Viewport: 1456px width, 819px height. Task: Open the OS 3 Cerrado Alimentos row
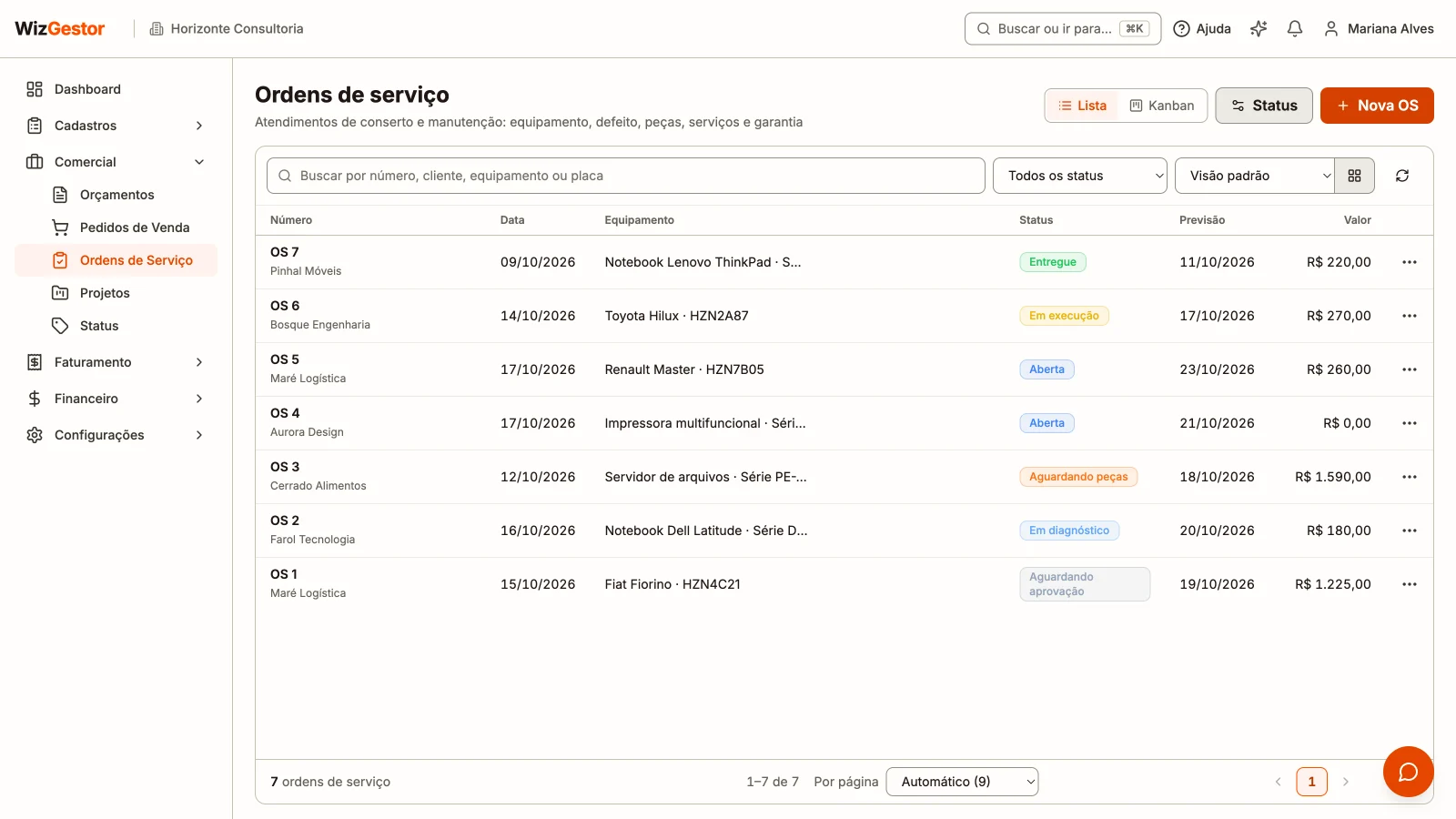pos(844,477)
